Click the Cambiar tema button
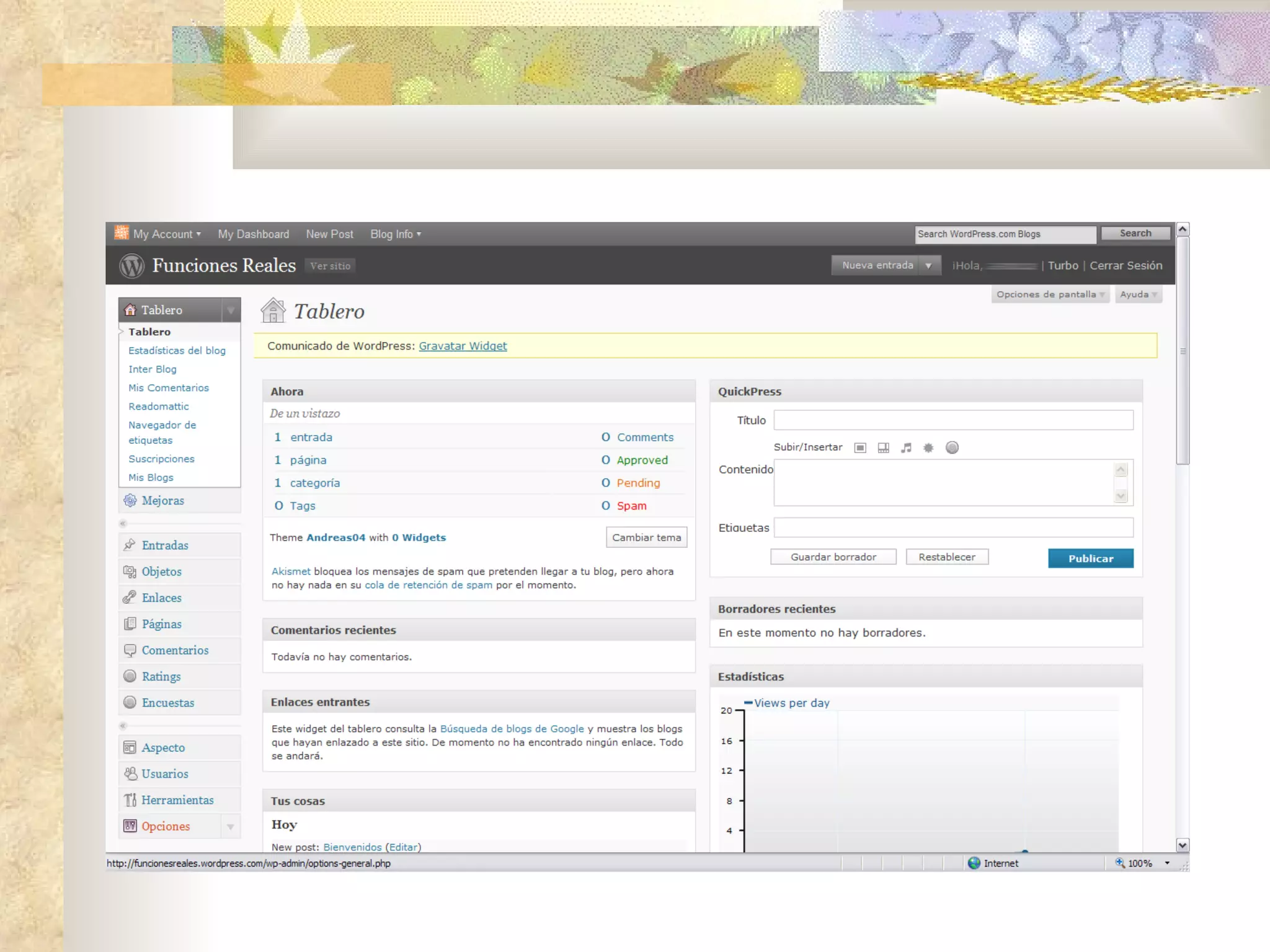This screenshot has height=952, width=1270. click(646, 537)
